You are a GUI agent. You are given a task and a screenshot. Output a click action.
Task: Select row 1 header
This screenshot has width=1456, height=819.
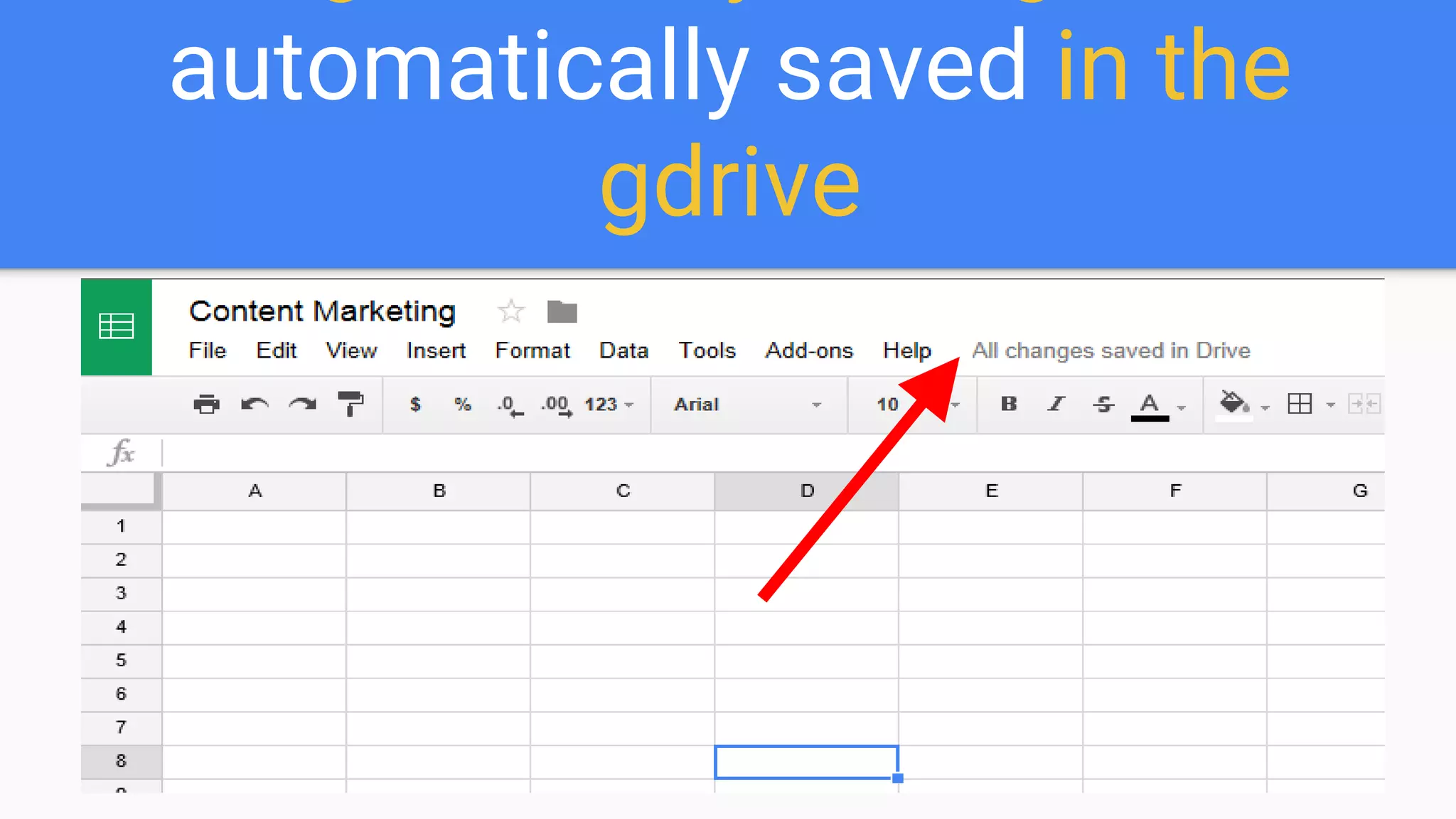(122, 527)
